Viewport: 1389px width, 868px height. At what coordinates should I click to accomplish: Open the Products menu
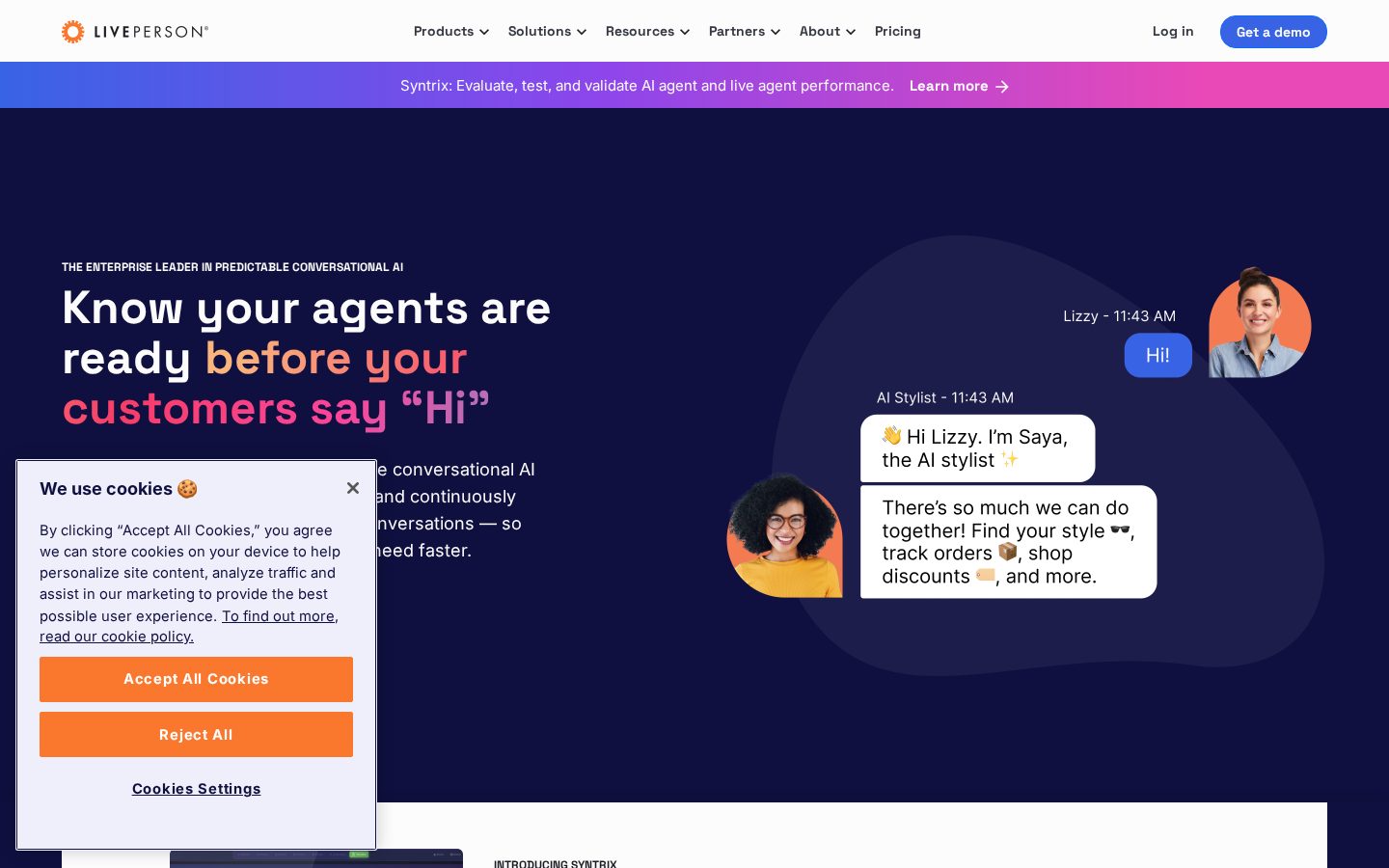click(x=451, y=32)
